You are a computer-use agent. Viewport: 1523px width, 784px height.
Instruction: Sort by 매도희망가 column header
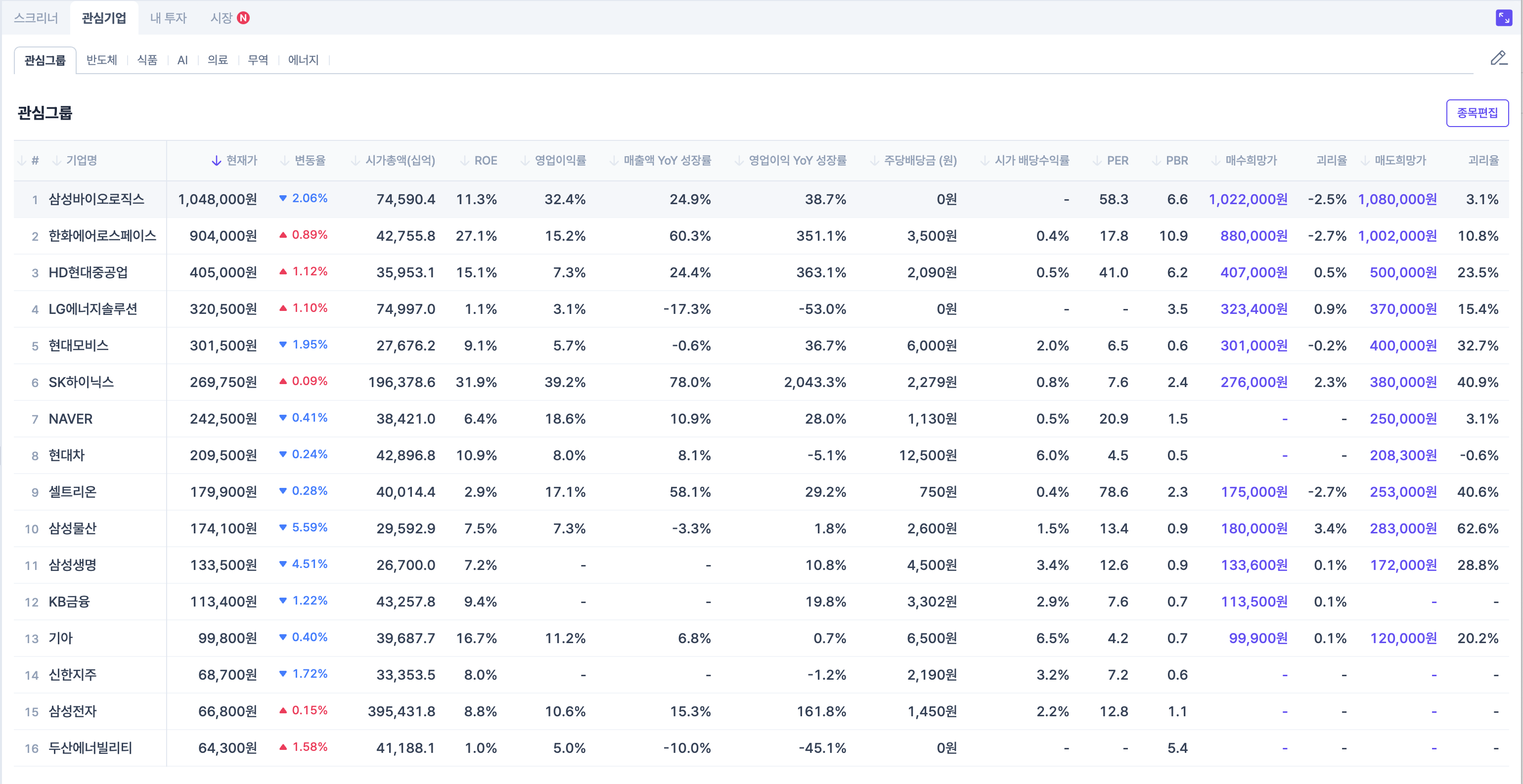pos(1399,161)
